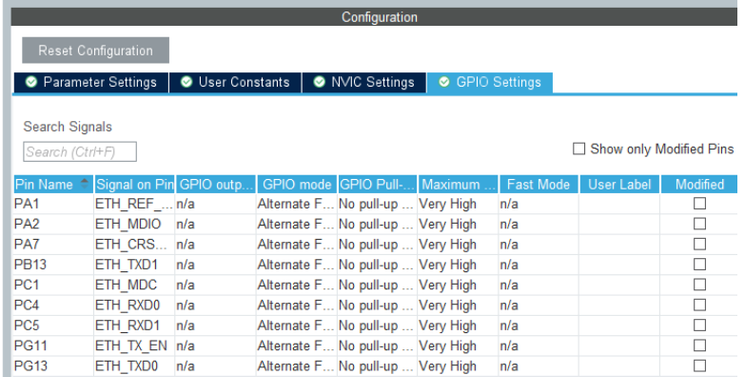Toggle the Modified checkbox for PC4
Screen dimensions: 745x377
699,305
